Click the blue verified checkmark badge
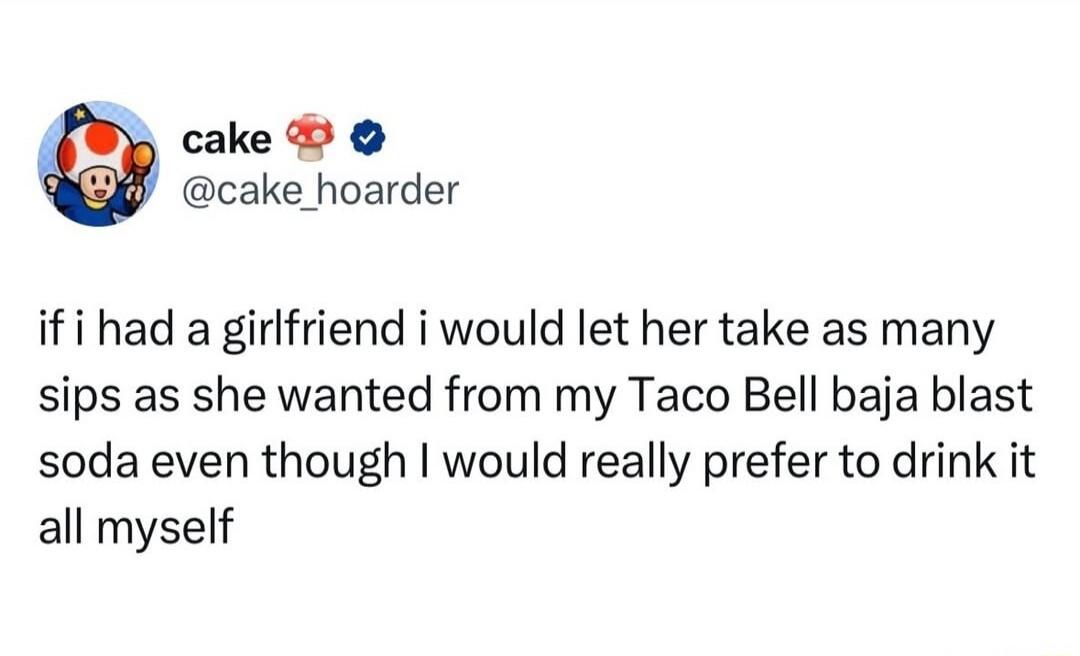 tap(368, 139)
